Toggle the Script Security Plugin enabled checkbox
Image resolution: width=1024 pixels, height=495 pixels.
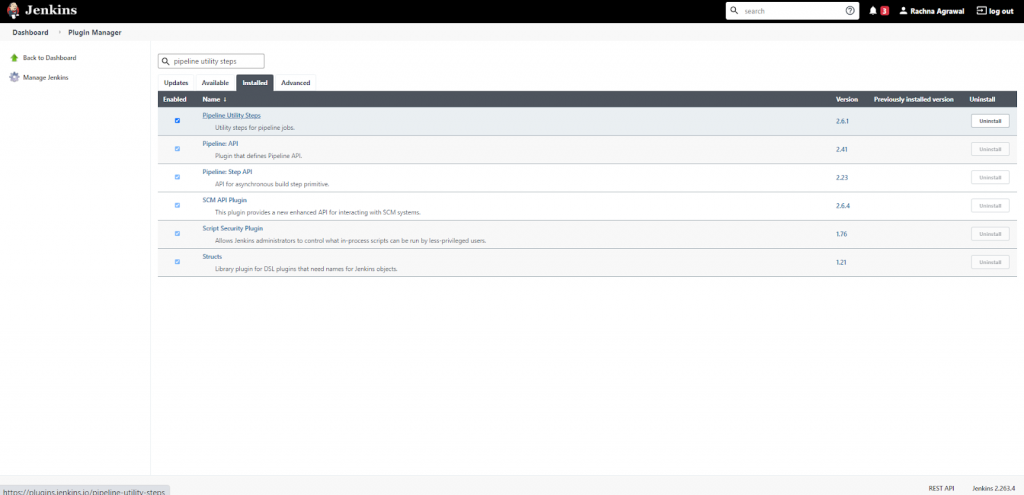177,233
